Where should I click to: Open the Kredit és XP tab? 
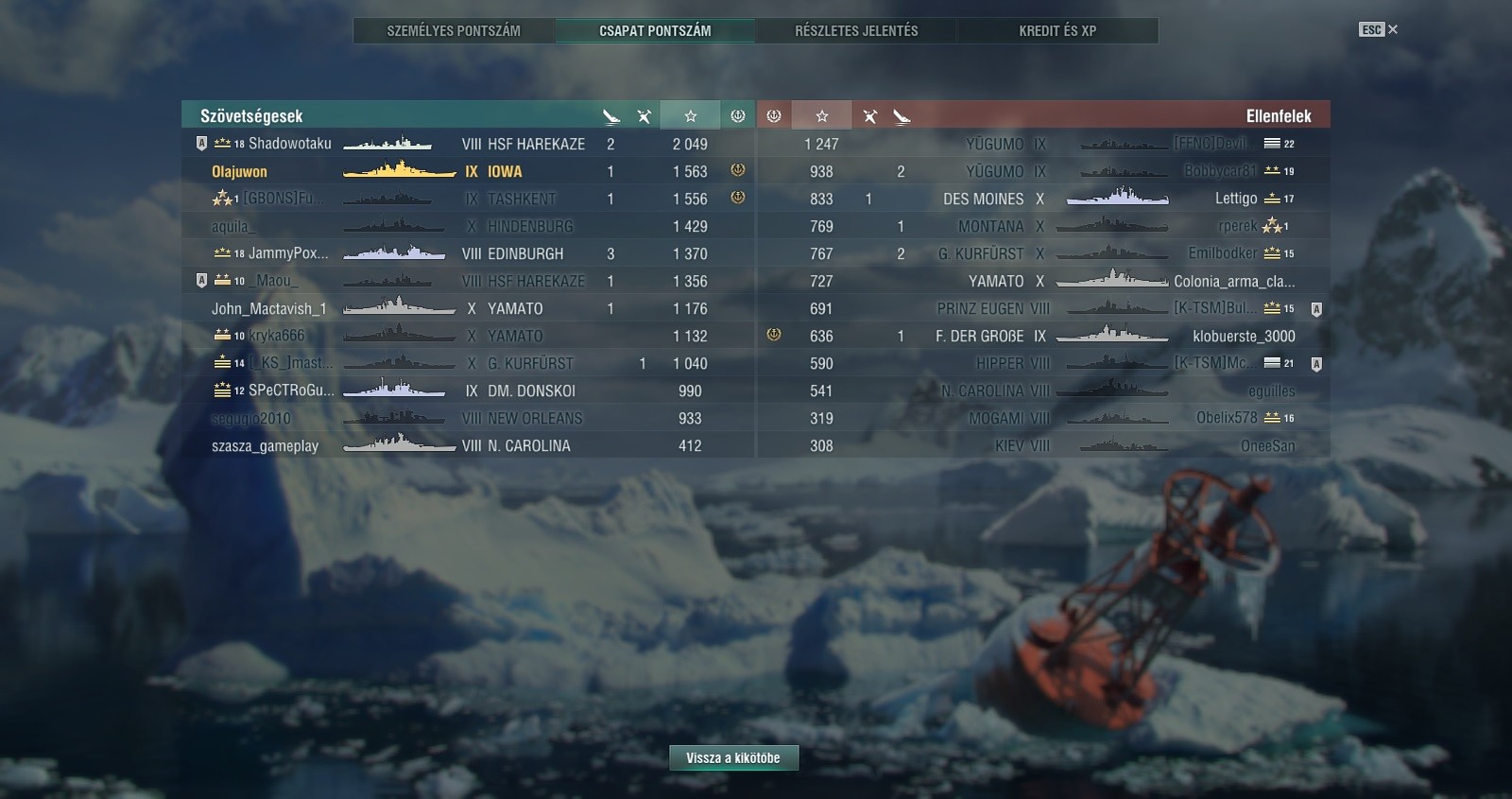tap(1057, 30)
